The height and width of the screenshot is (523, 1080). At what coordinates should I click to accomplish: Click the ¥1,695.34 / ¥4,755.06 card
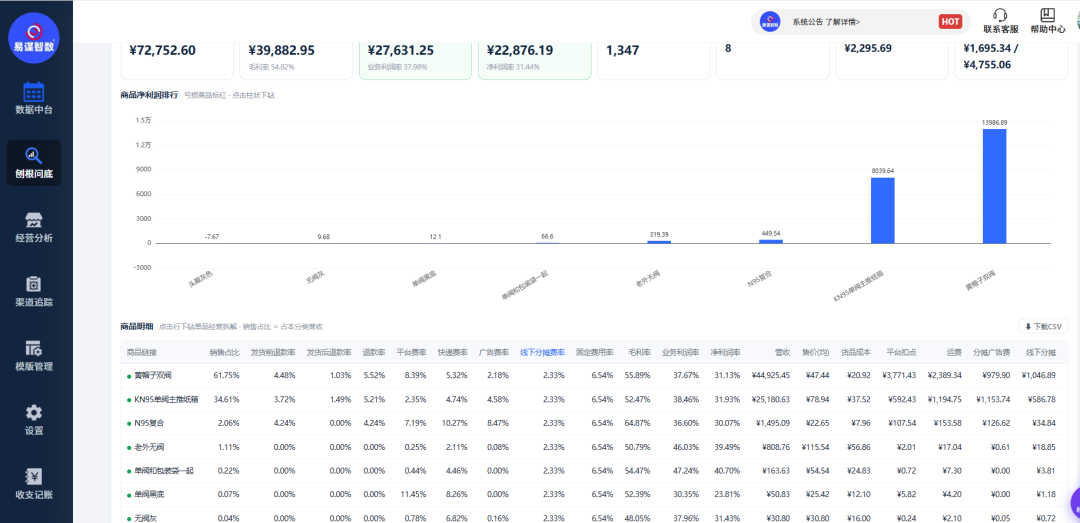1011,59
